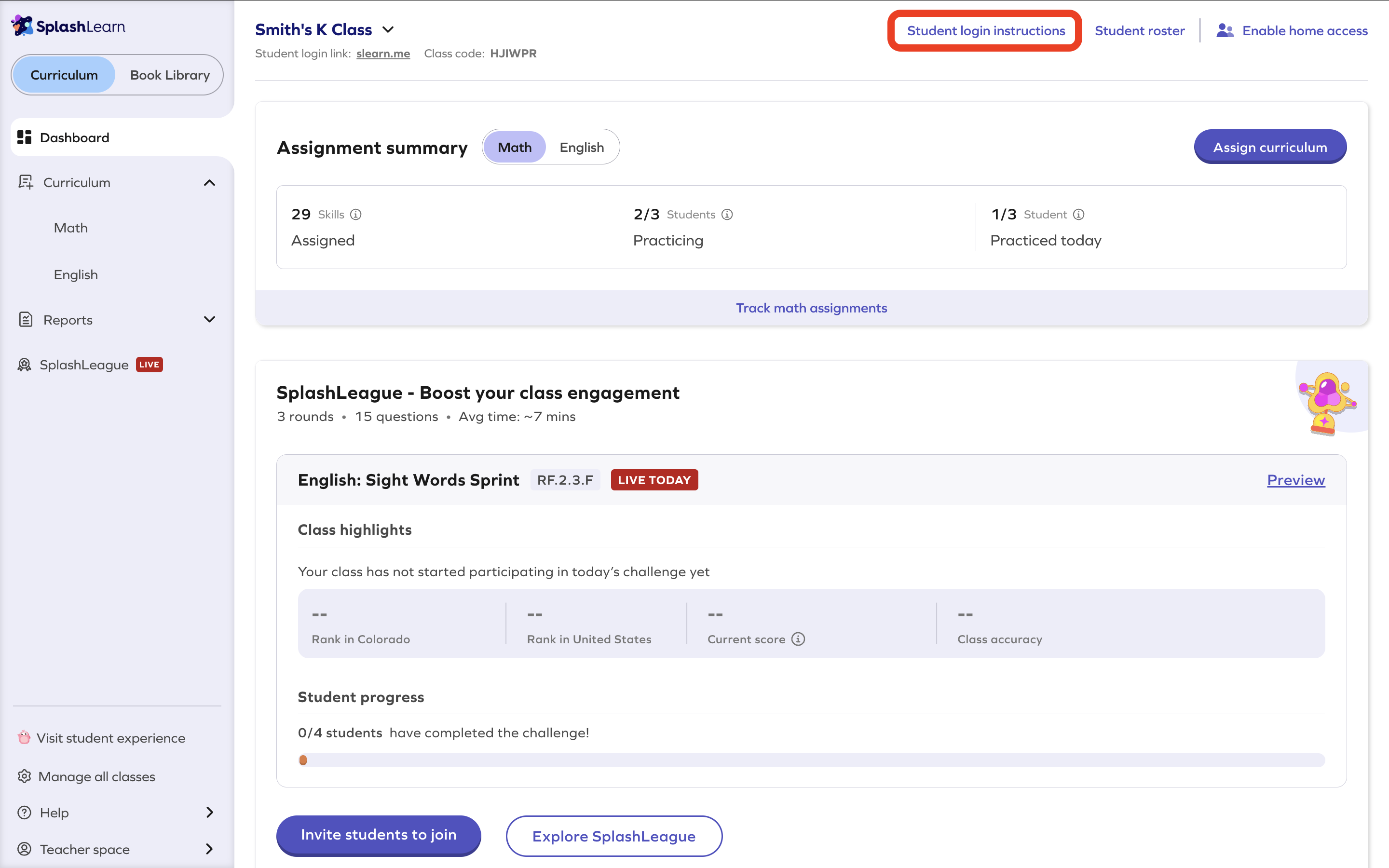Click the Assign curriculum button
The height and width of the screenshot is (868, 1389).
pos(1270,147)
